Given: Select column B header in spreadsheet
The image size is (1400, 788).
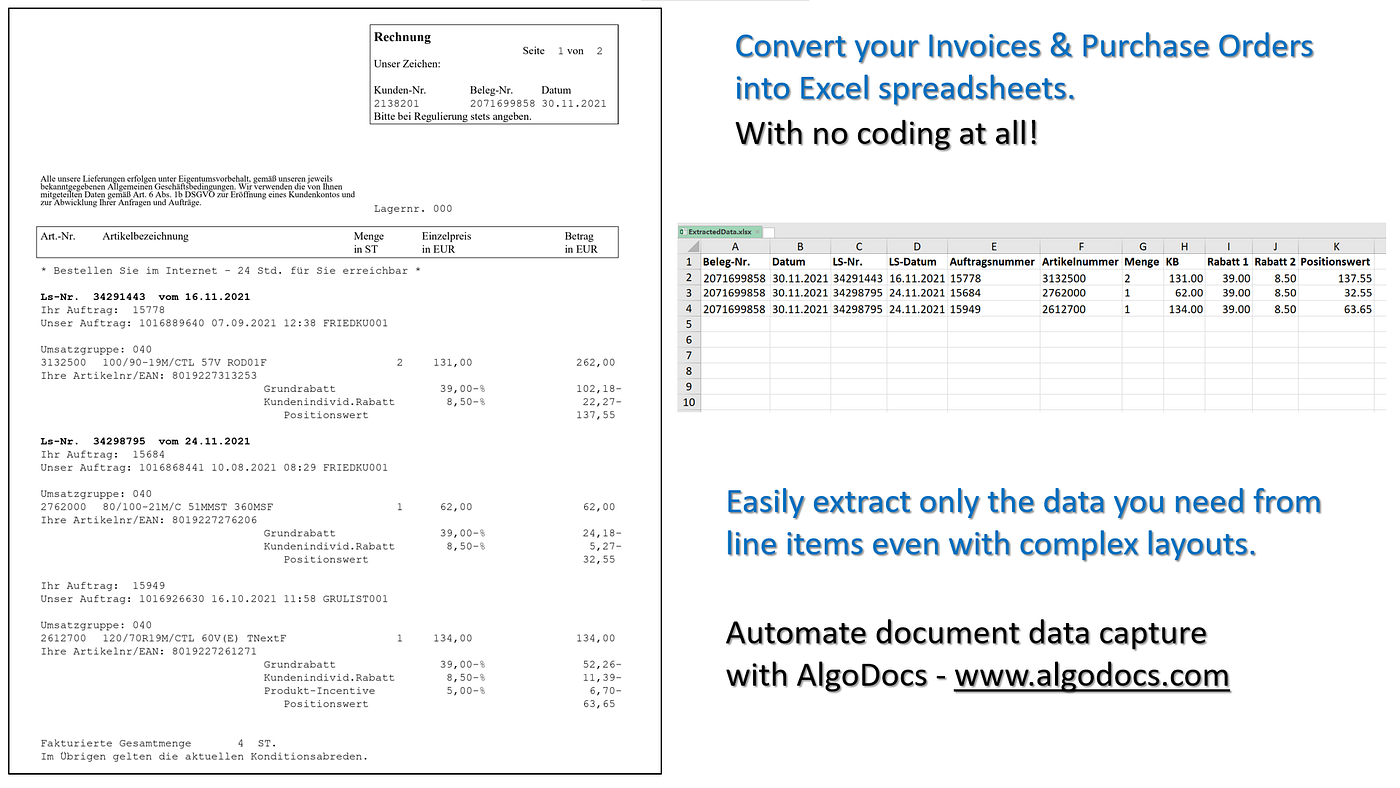Looking at the screenshot, I should click(800, 246).
